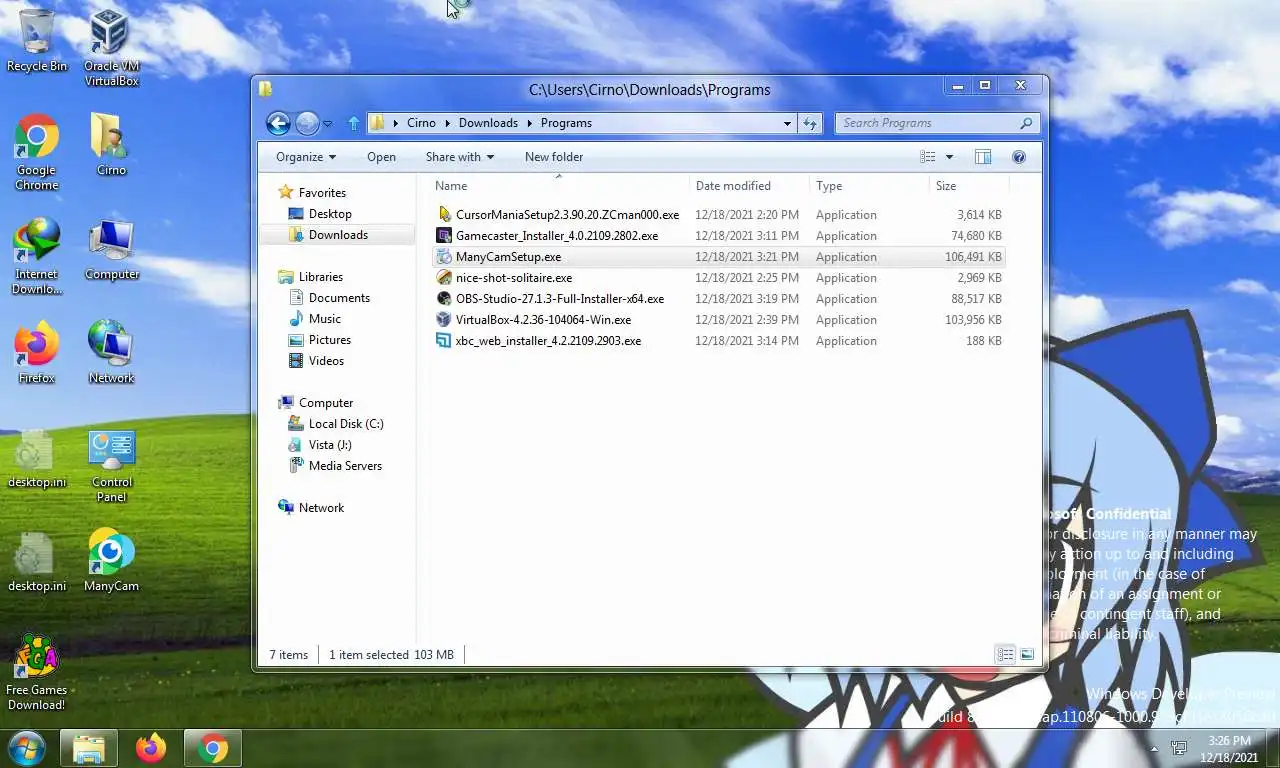Refresh the Programs folder view

coord(810,123)
